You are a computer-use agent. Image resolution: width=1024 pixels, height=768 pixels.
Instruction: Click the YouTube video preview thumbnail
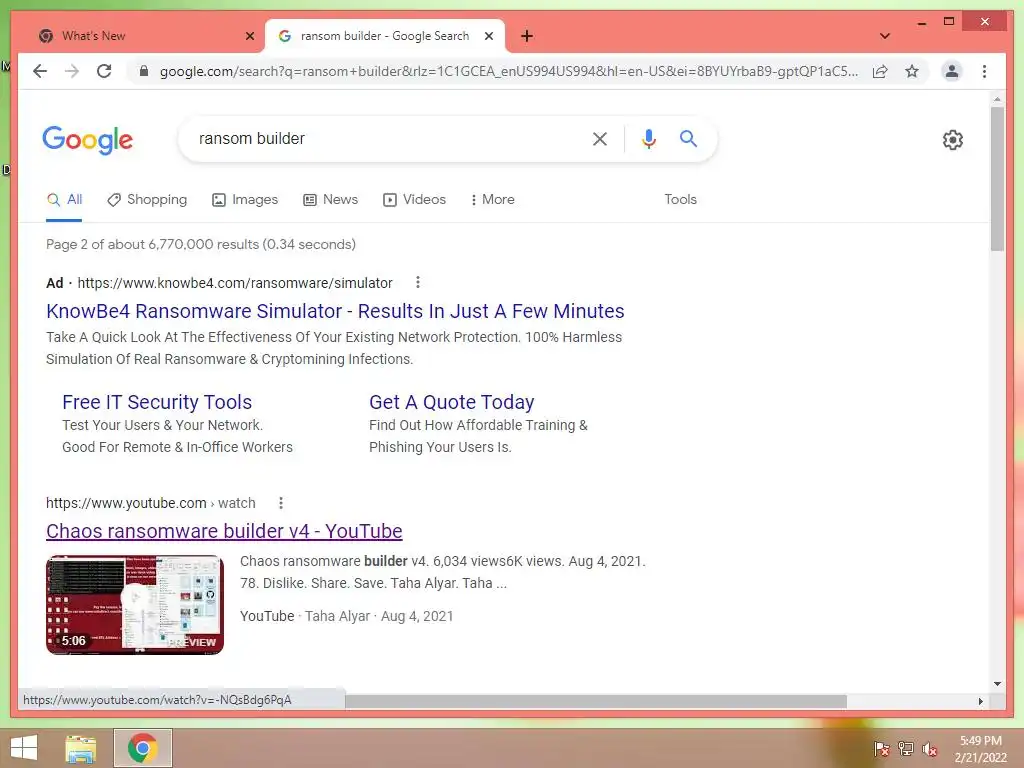coord(135,605)
